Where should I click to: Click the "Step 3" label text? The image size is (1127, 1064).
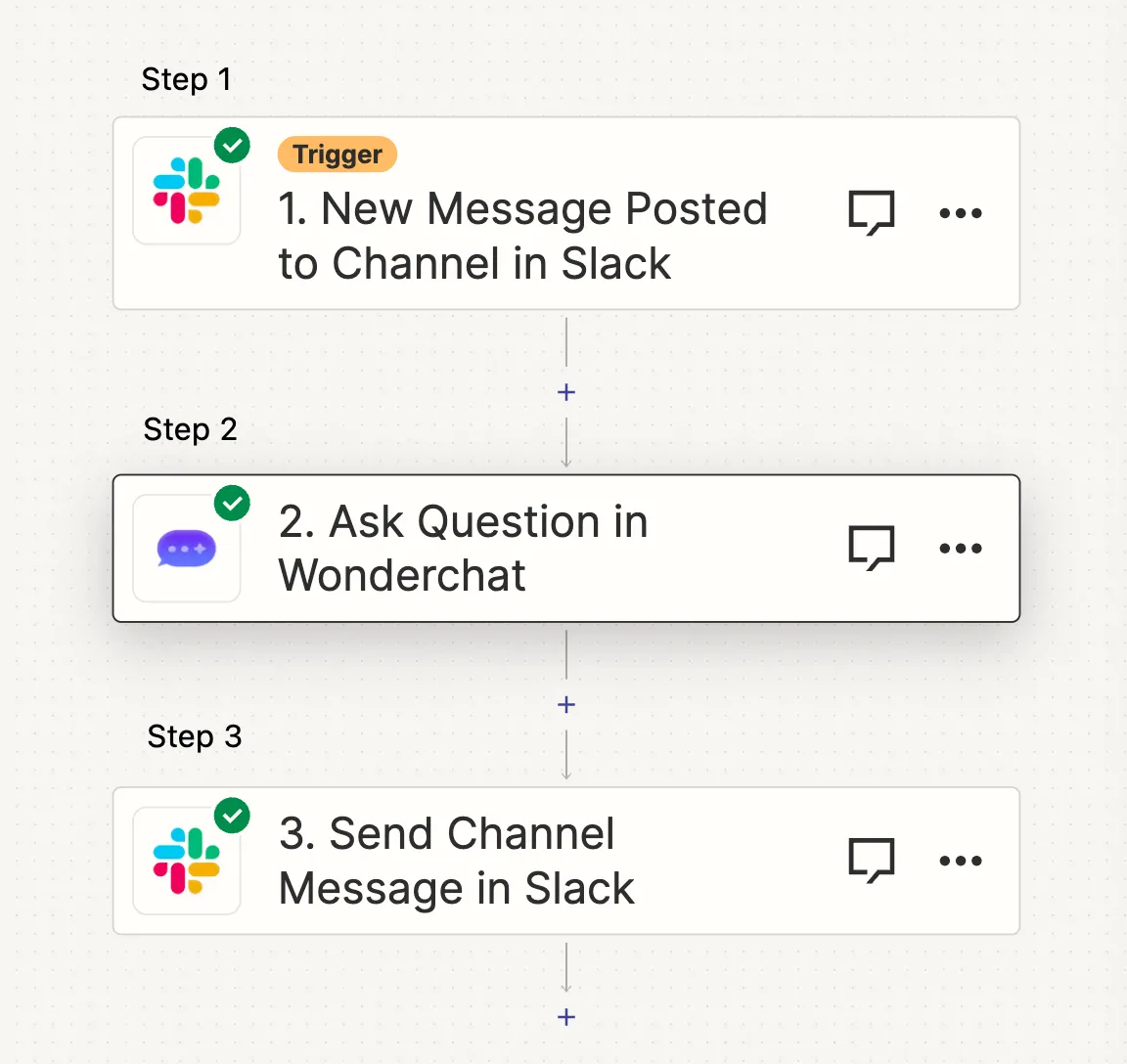pyautogui.click(x=194, y=736)
